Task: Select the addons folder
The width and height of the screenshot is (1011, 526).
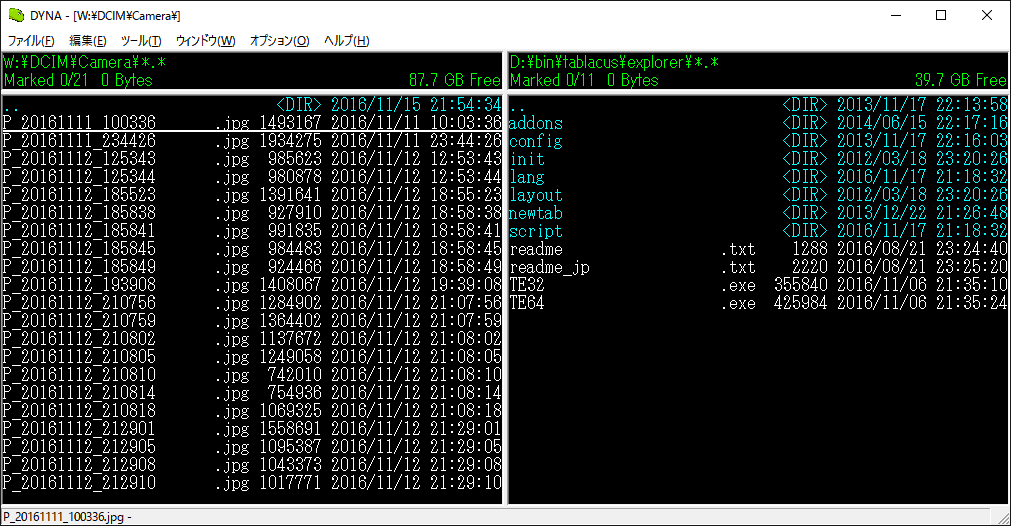Action: pyautogui.click(x=758, y=122)
